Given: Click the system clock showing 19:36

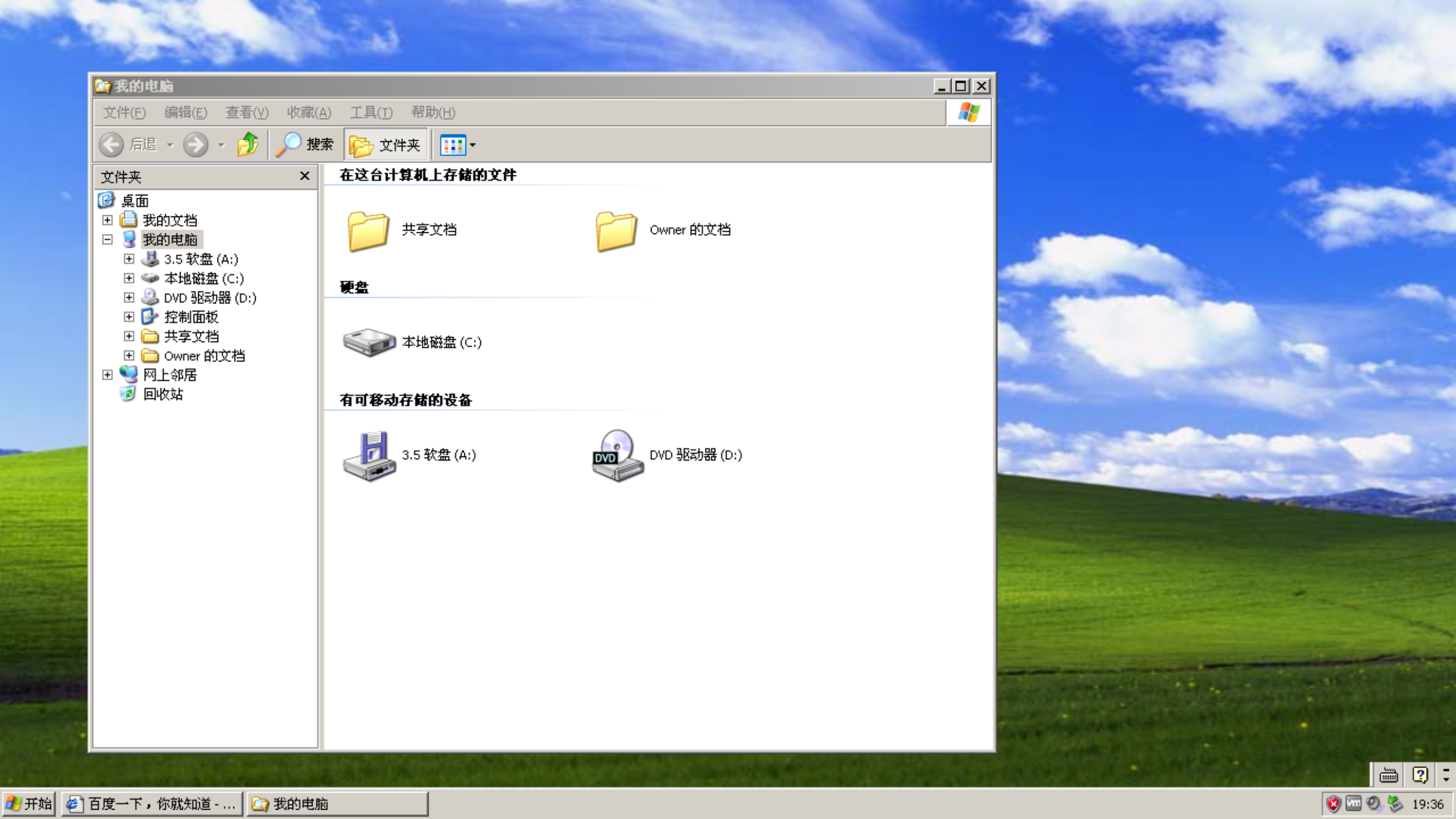Looking at the screenshot, I should tap(1428, 804).
